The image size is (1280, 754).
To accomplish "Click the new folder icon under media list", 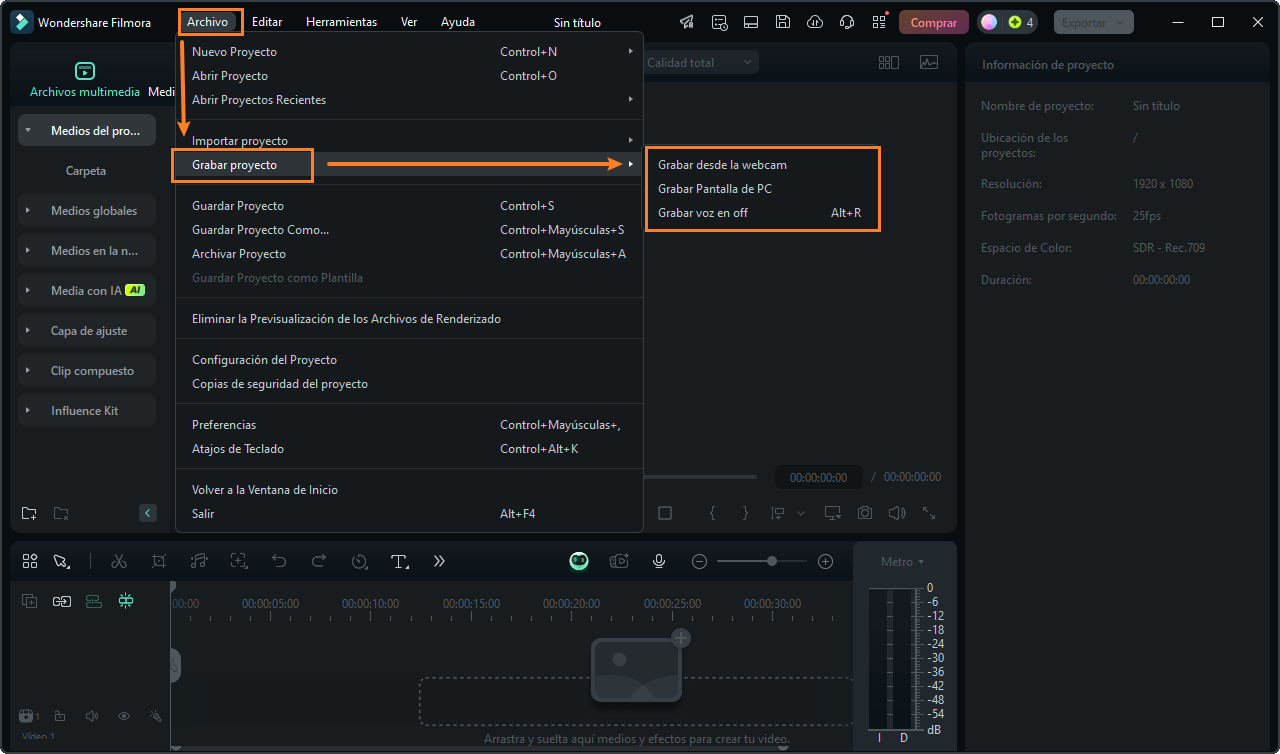I will [x=29, y=513].
